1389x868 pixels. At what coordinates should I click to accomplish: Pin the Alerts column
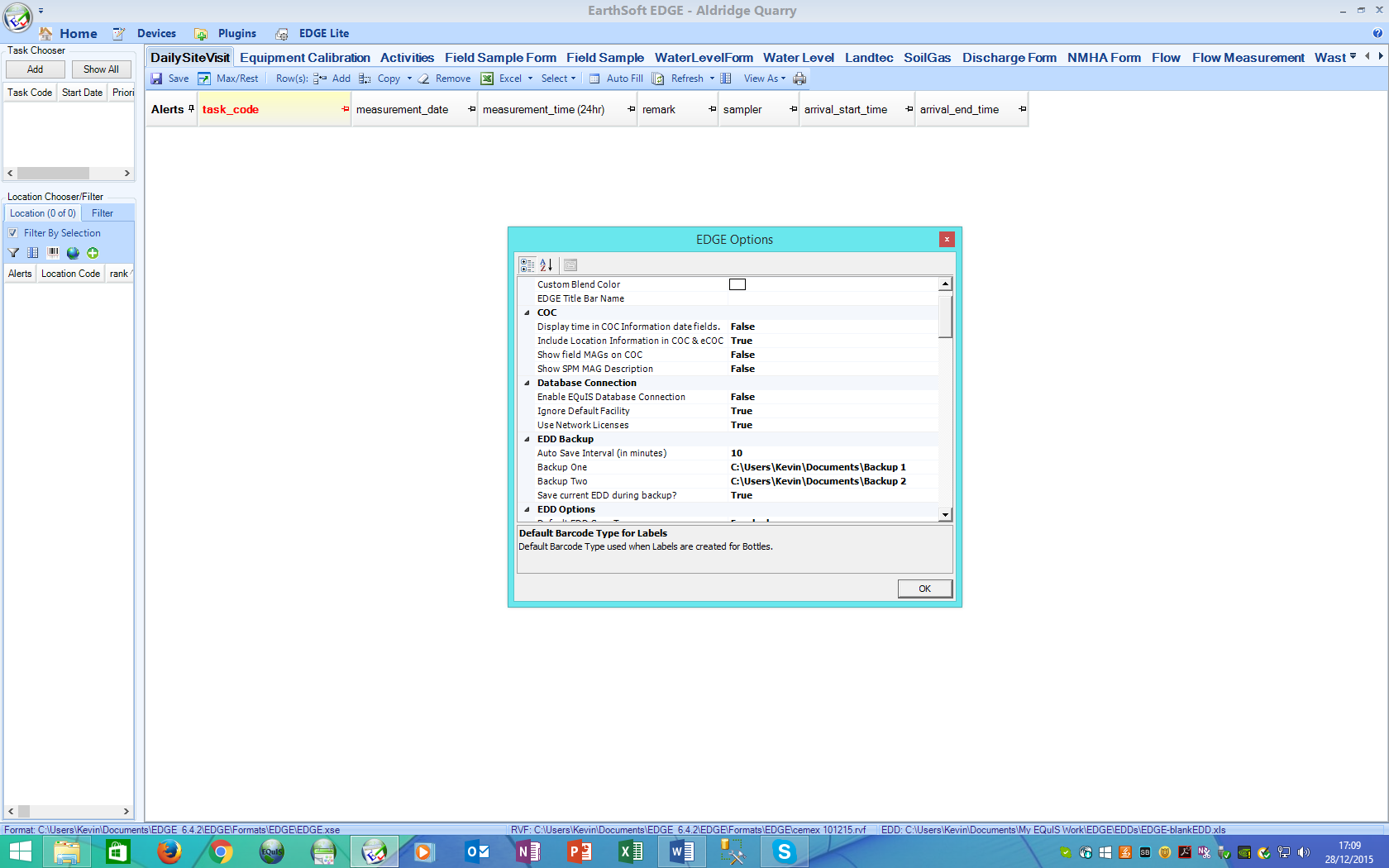coord(191,109)
